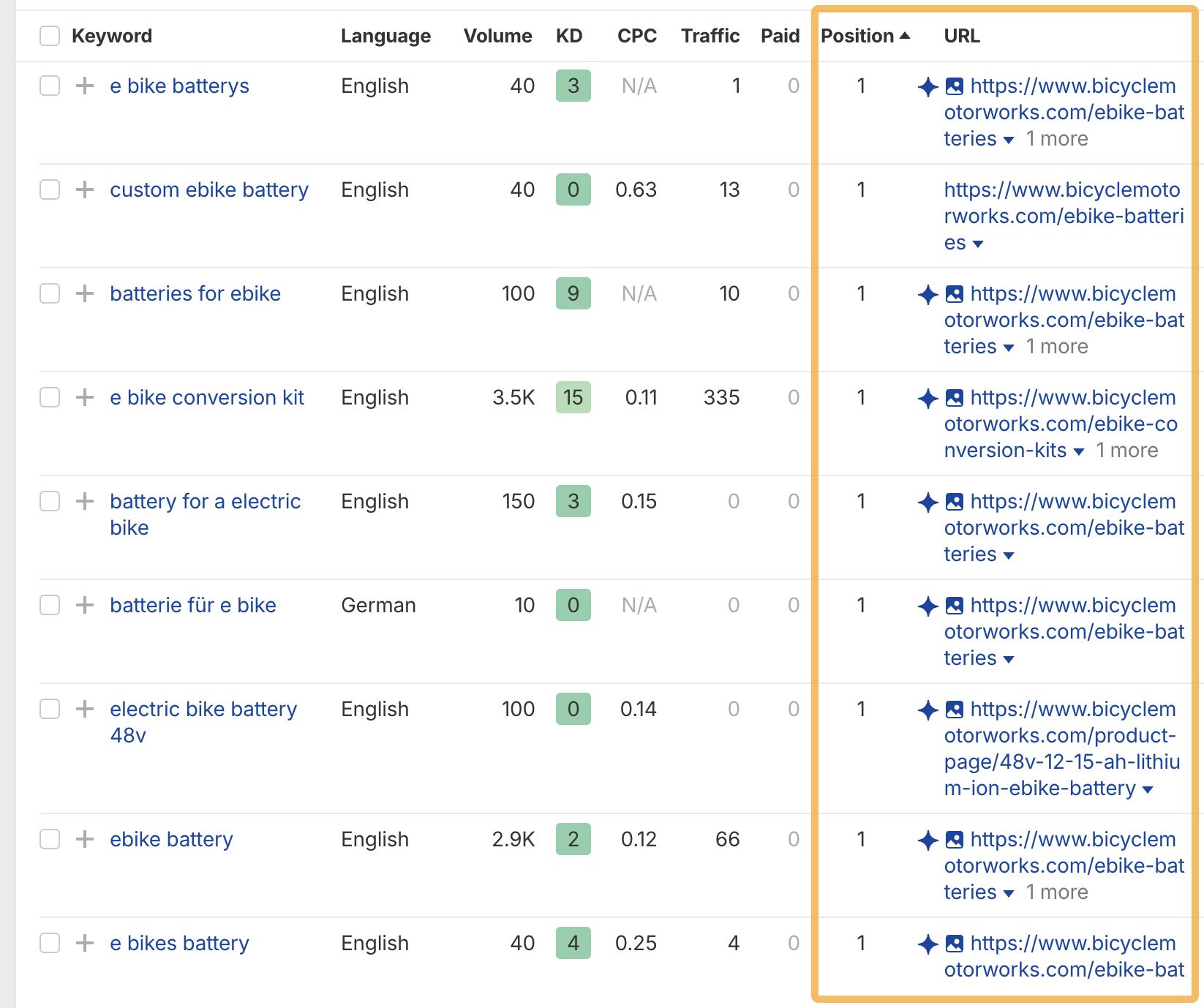Open the ebike-conversion-kits URL link
Image resolution: width=1204 pixels, height=1008 pixels.
pyautogui.click(x=1060, y=424)
